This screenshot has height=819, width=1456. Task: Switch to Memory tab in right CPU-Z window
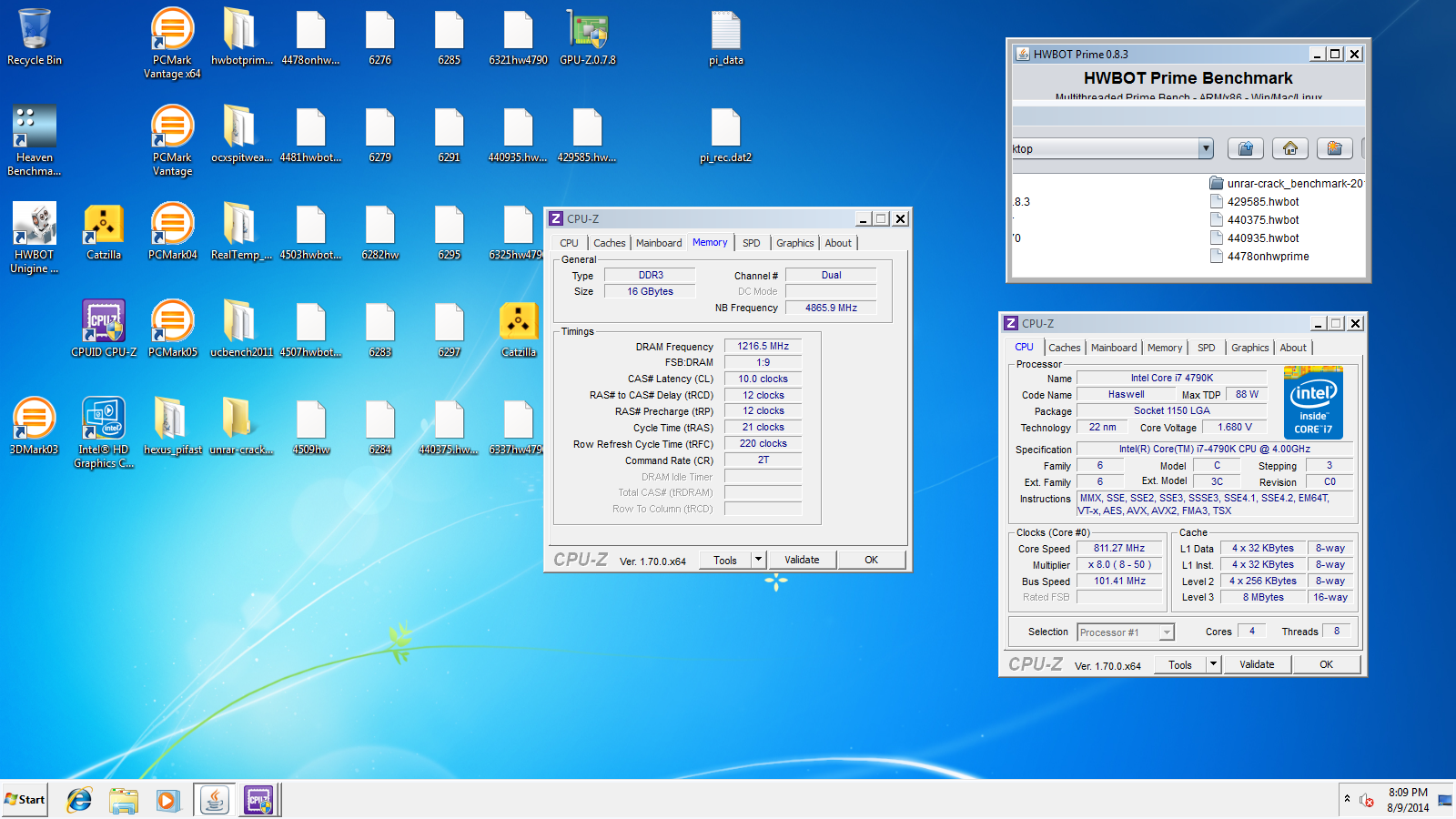coord(1165,348)
